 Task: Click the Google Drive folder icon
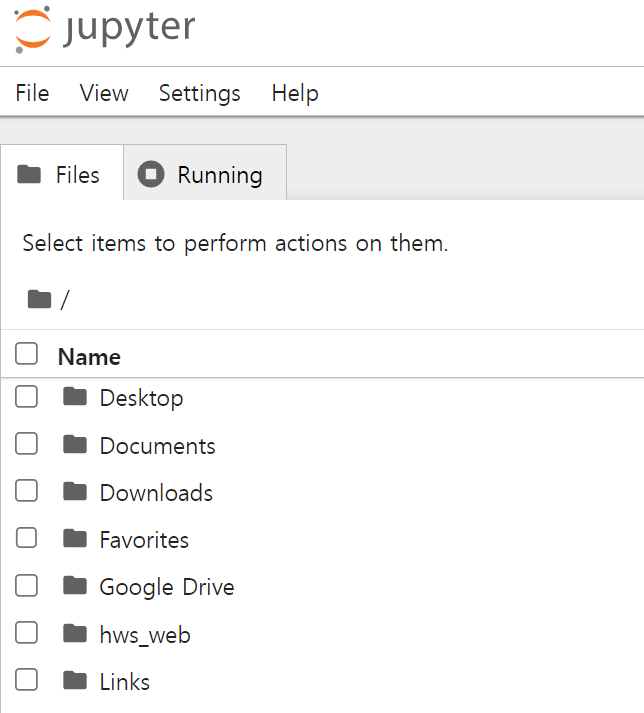click(x=75, y=586)
